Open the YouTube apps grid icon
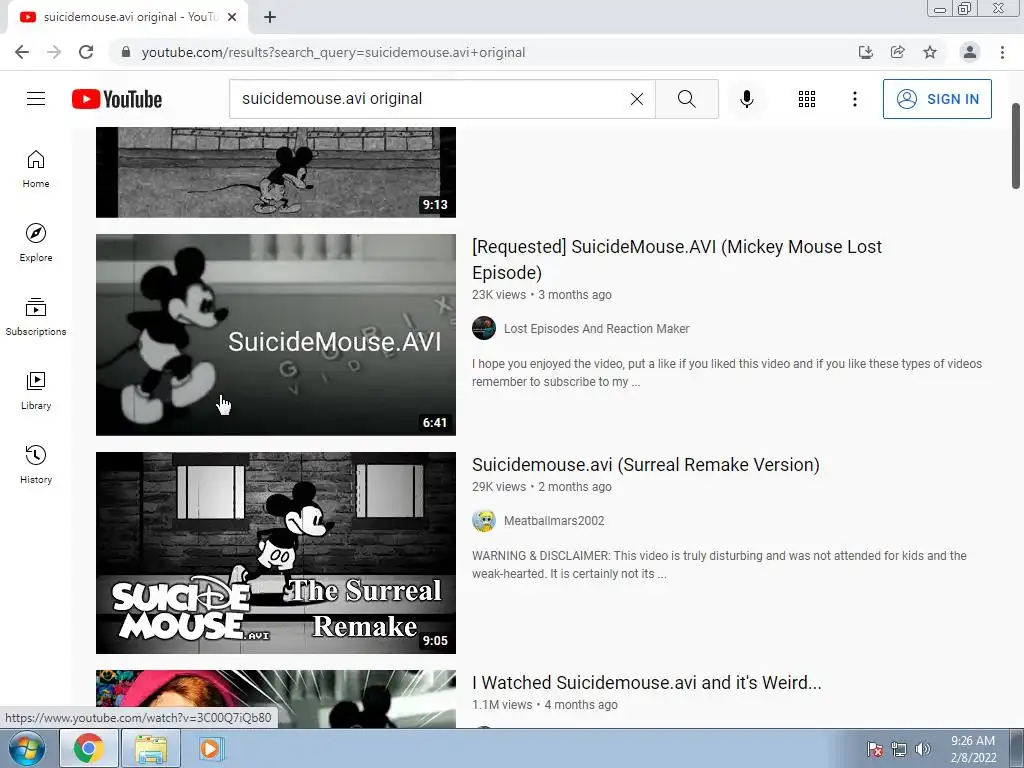The width and height of the screenshot is (1024, 768). tap(807, 99)
